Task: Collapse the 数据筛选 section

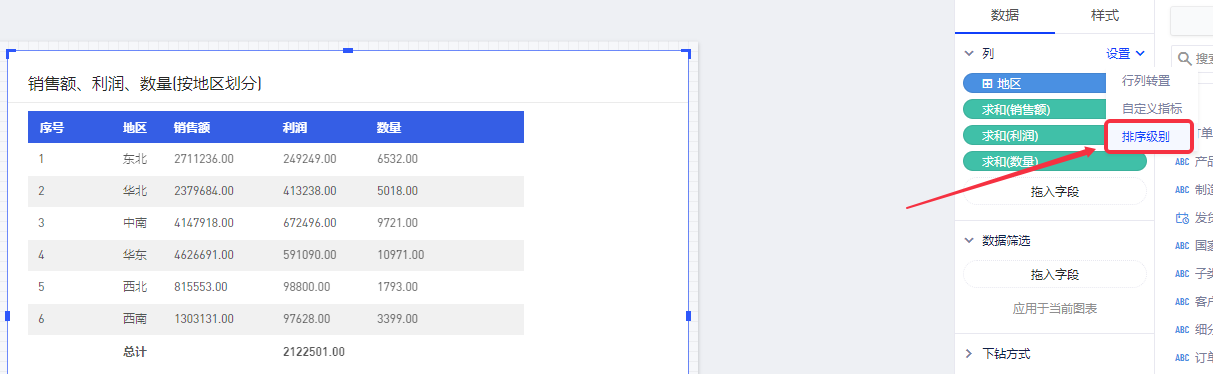Action: coord(968,240)
